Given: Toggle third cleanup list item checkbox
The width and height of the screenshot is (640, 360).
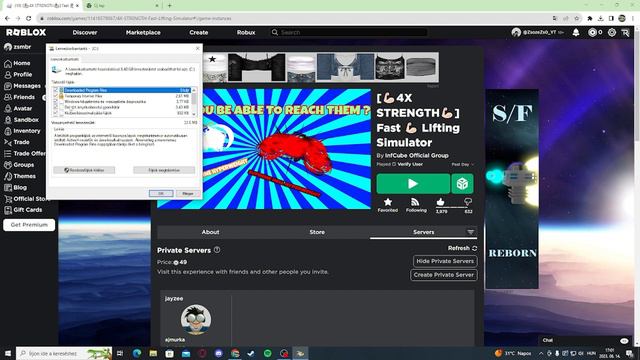Looking at the screenshot, I should click(56, 102).
